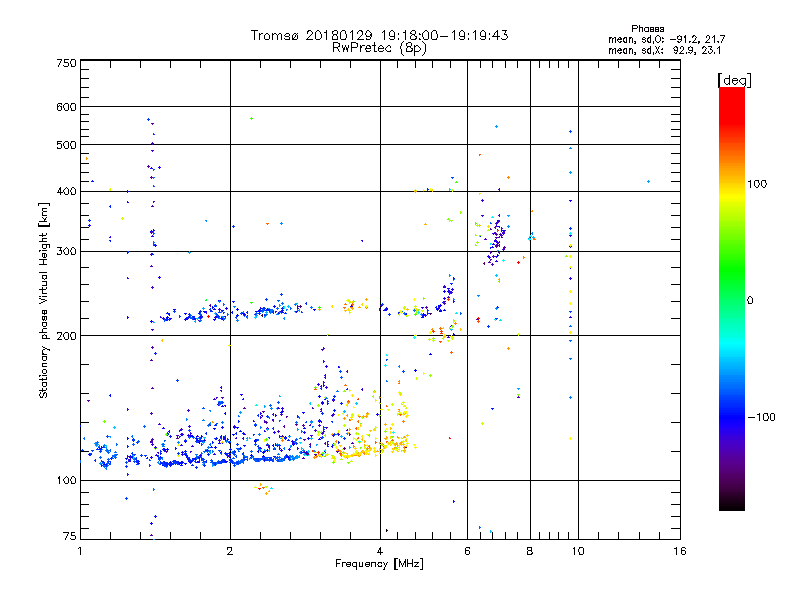
Task: Click the x-axis tick label '16'
Action: click(680, 551)
